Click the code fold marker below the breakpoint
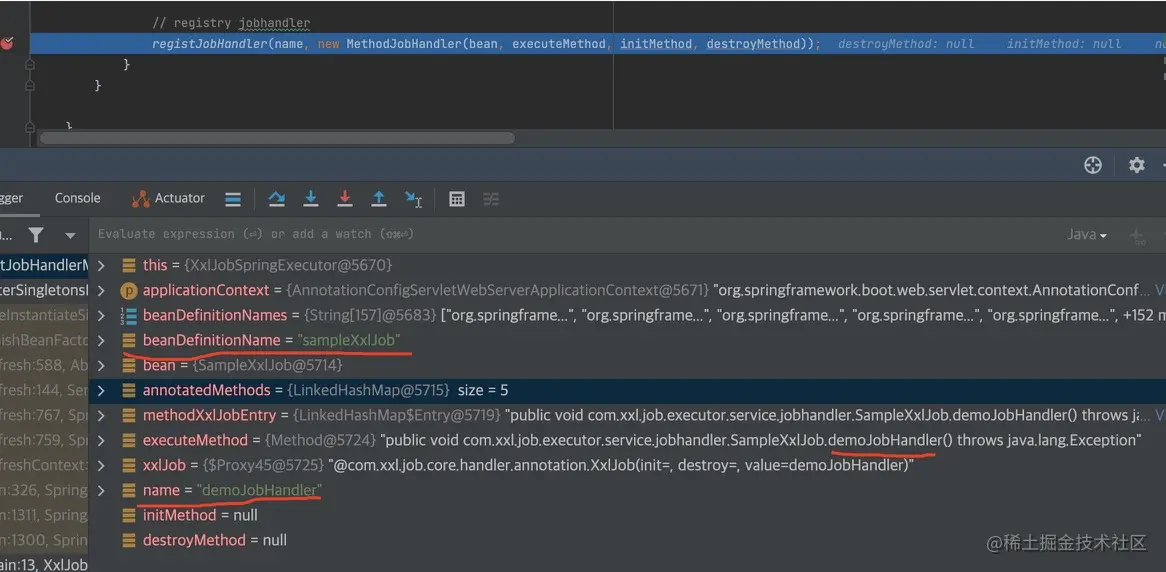The height and width of the screenshot is (572, 1166). coord(30,65)
